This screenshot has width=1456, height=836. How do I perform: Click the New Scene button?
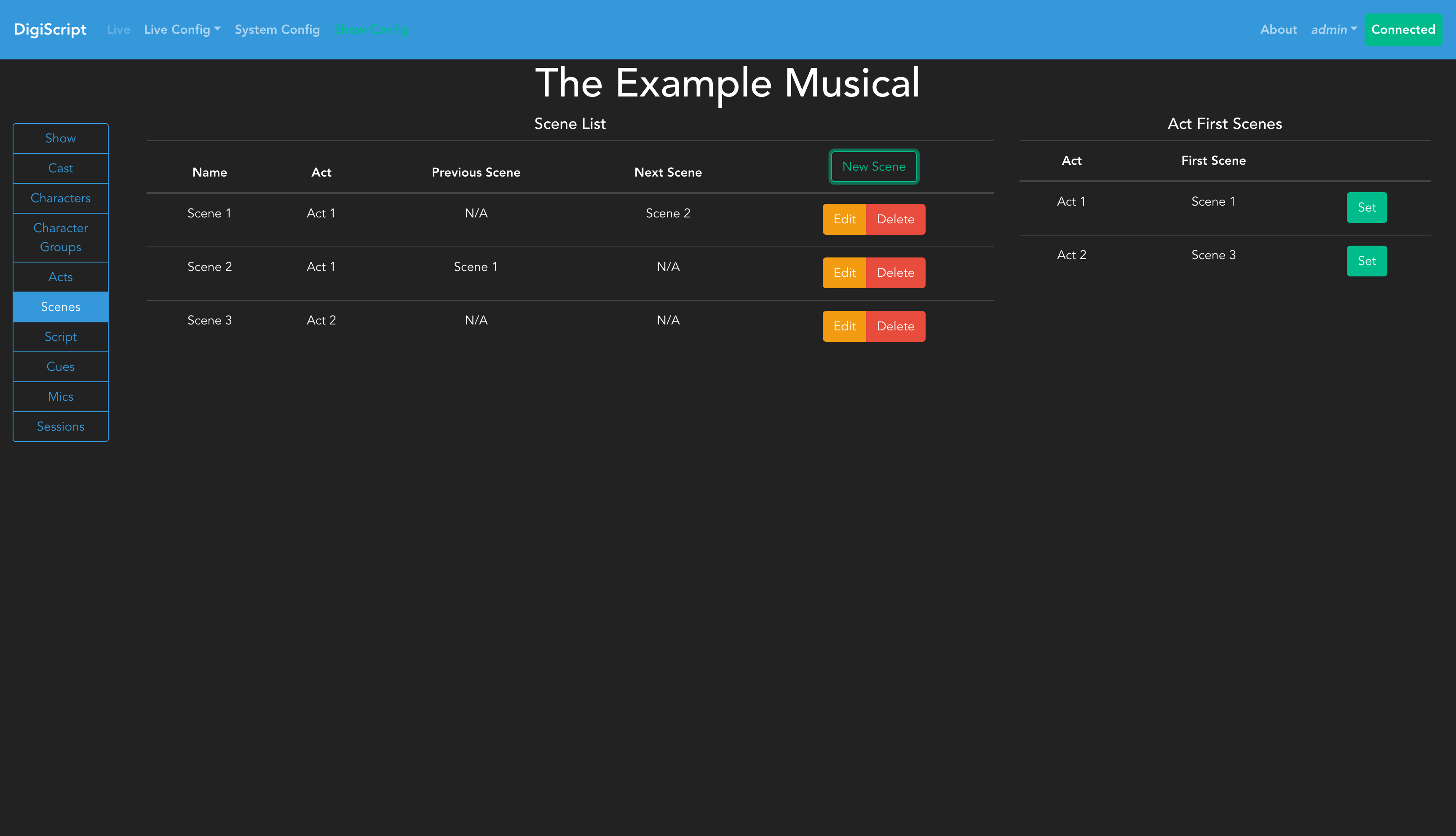(873, 166)
